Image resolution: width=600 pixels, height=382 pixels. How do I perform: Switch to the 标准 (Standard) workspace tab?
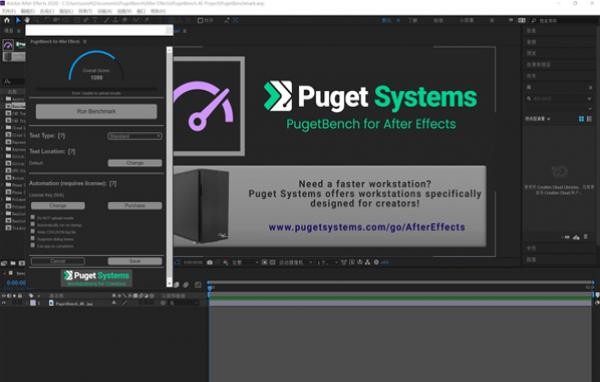(x=438, y=20)
